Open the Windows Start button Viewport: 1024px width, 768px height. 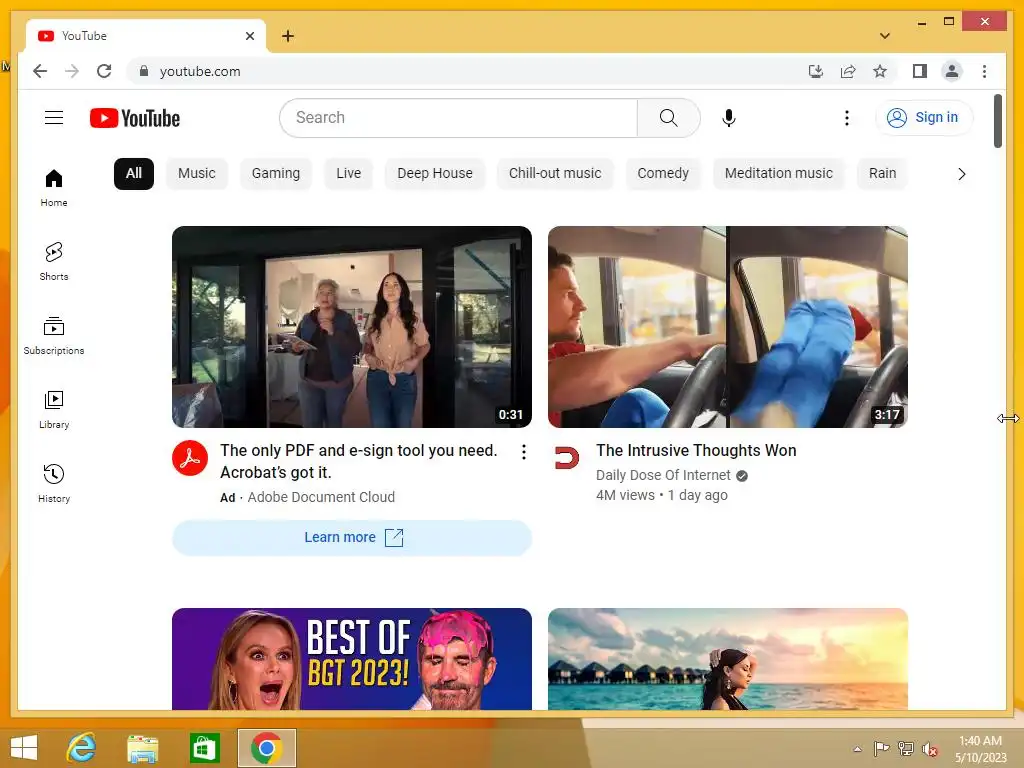[24, 748]
